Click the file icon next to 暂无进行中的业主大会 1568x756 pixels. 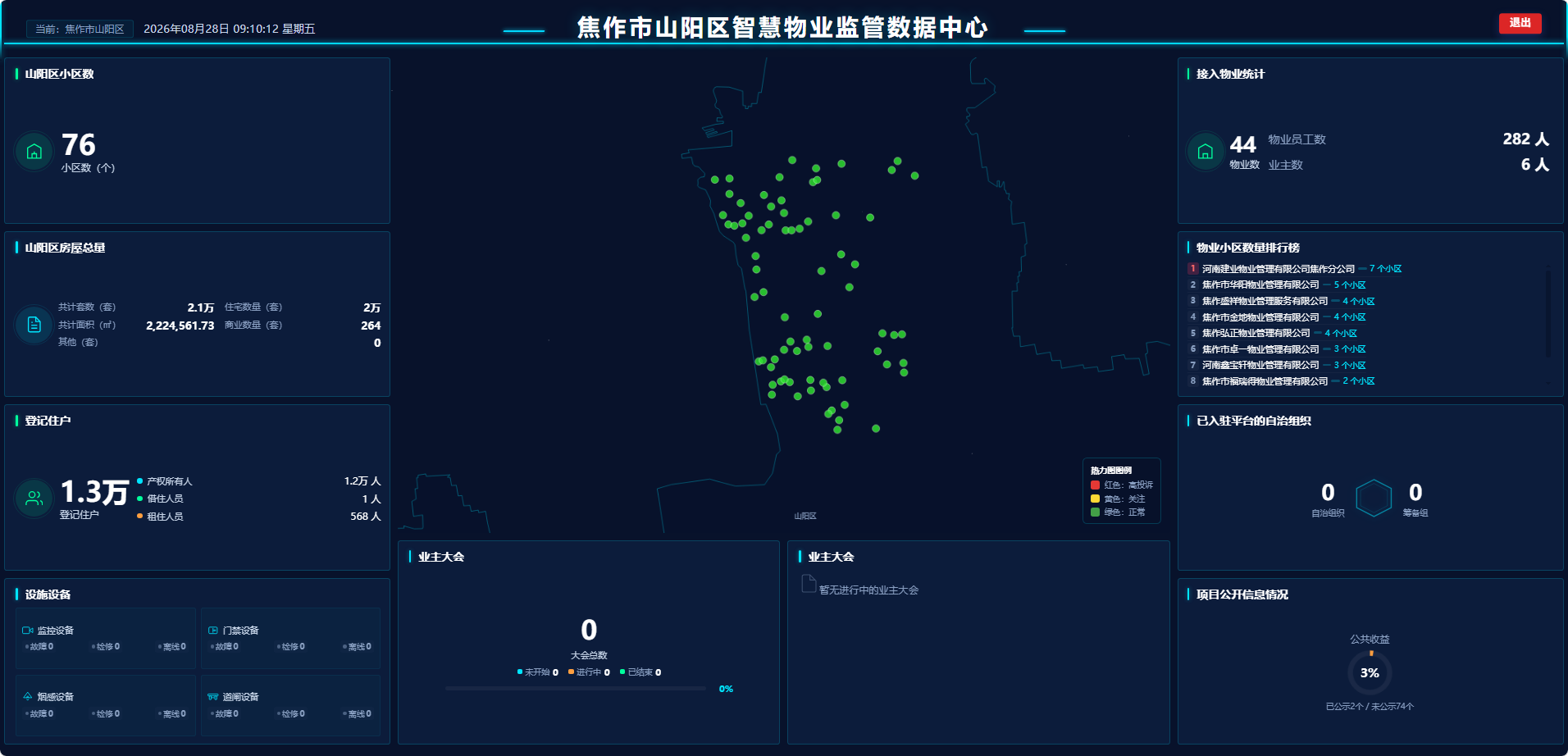point(809,584)
